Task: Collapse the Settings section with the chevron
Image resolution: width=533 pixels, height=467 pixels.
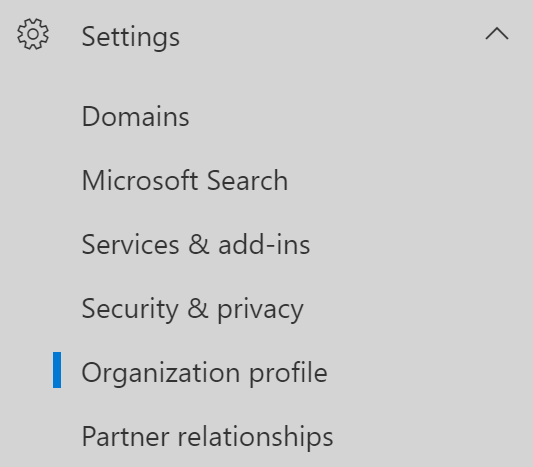Action: (x=497, y=34)
